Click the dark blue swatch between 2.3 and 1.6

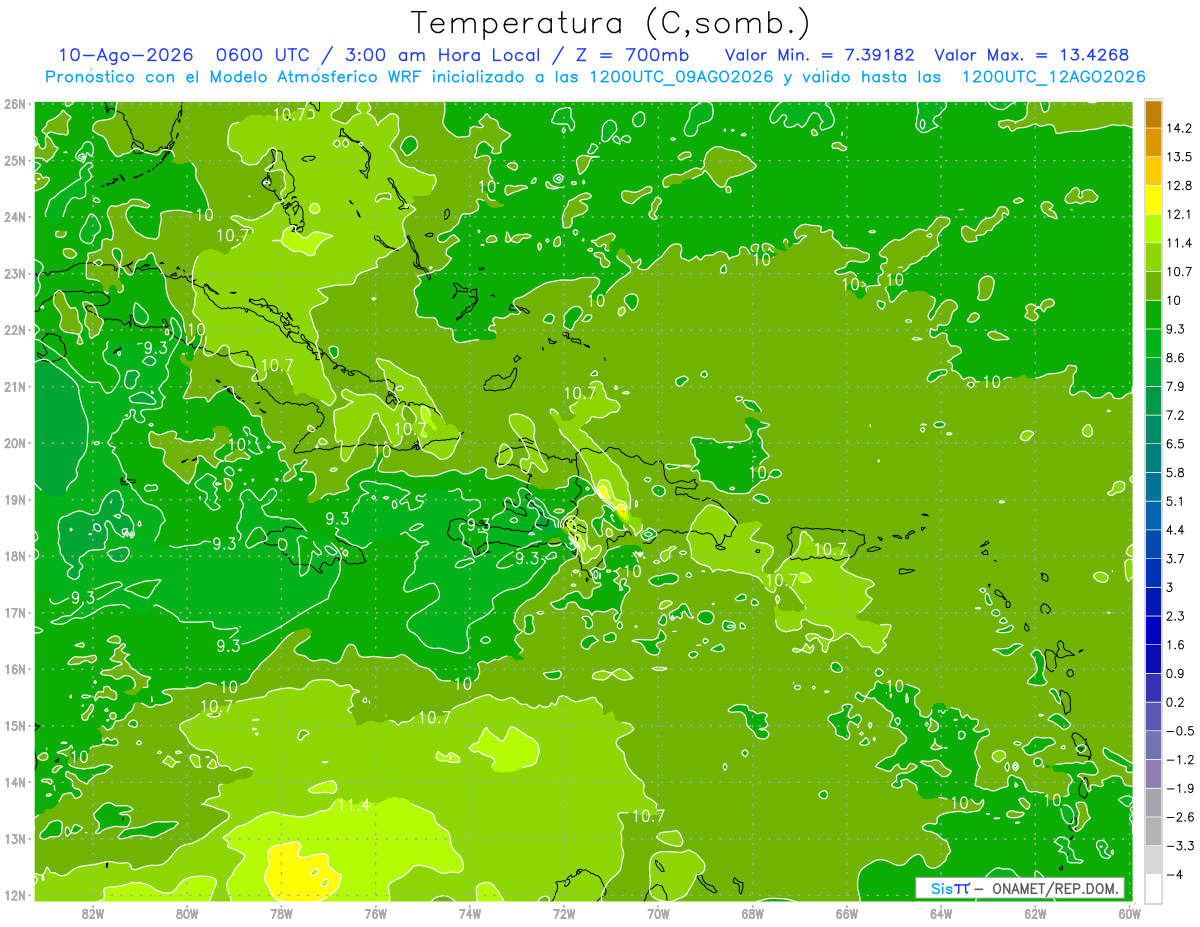click(x=1153, y=630)
